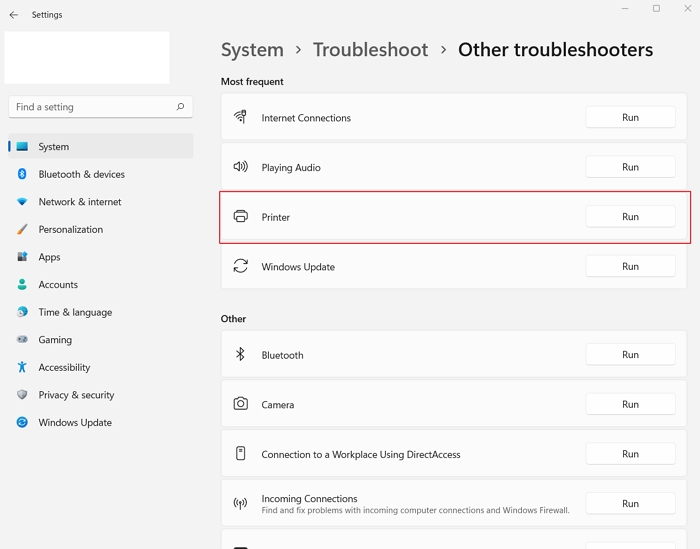
Task: Navigate to Troubleshoot in the breadcrumb
Action: tap(371, 50)
